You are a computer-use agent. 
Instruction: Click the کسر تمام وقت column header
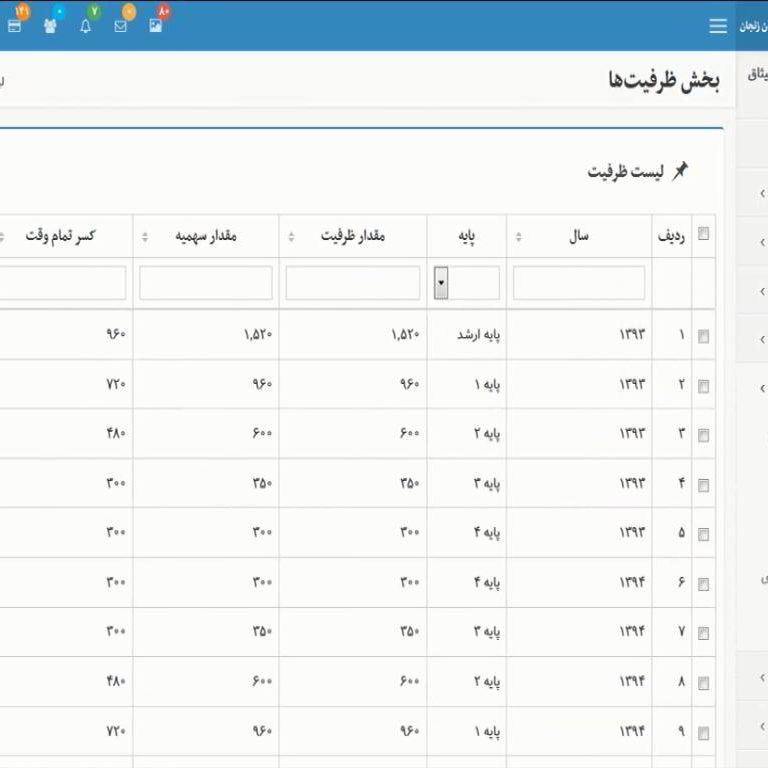pyautogui.click(x=60, y=237)
